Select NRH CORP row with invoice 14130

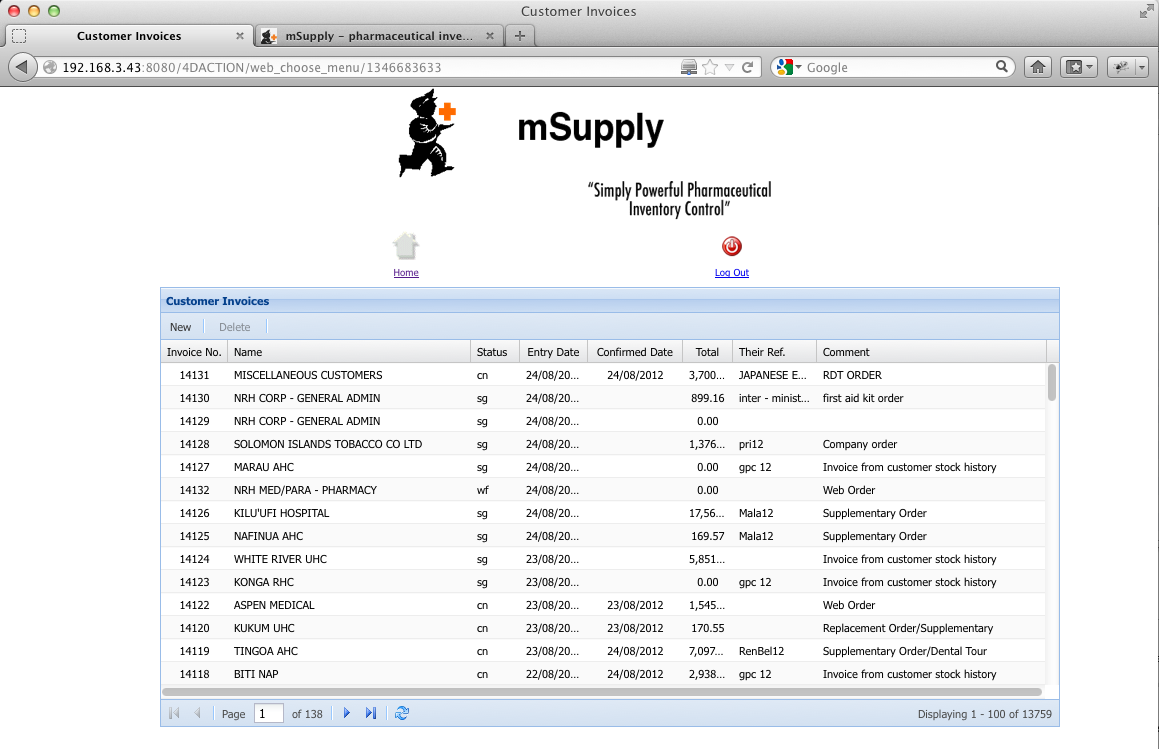click(603, 398)
